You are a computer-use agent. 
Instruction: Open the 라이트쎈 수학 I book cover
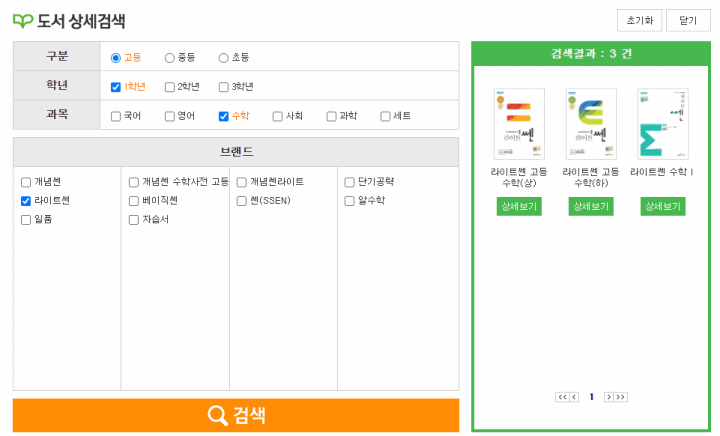click(x=663, y=124)
